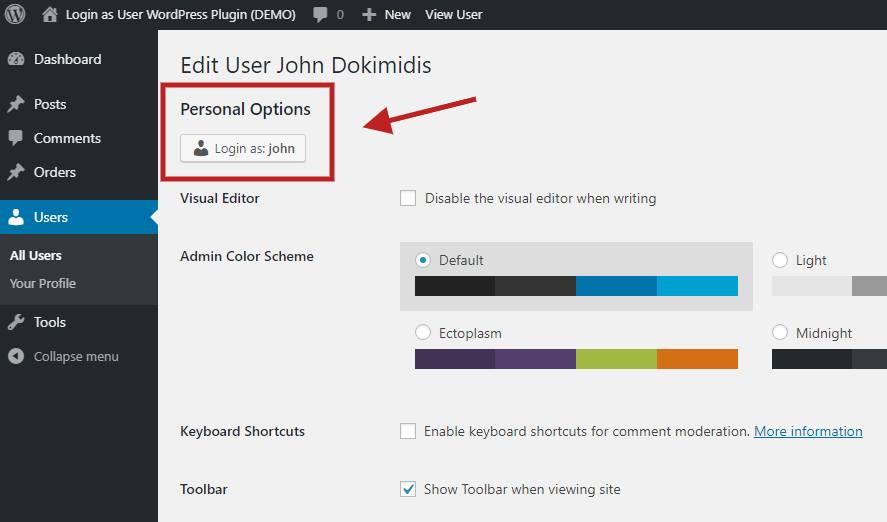Click the Collapse menu arrow icon
Screen dimensions: 887x522
(16, 356)
